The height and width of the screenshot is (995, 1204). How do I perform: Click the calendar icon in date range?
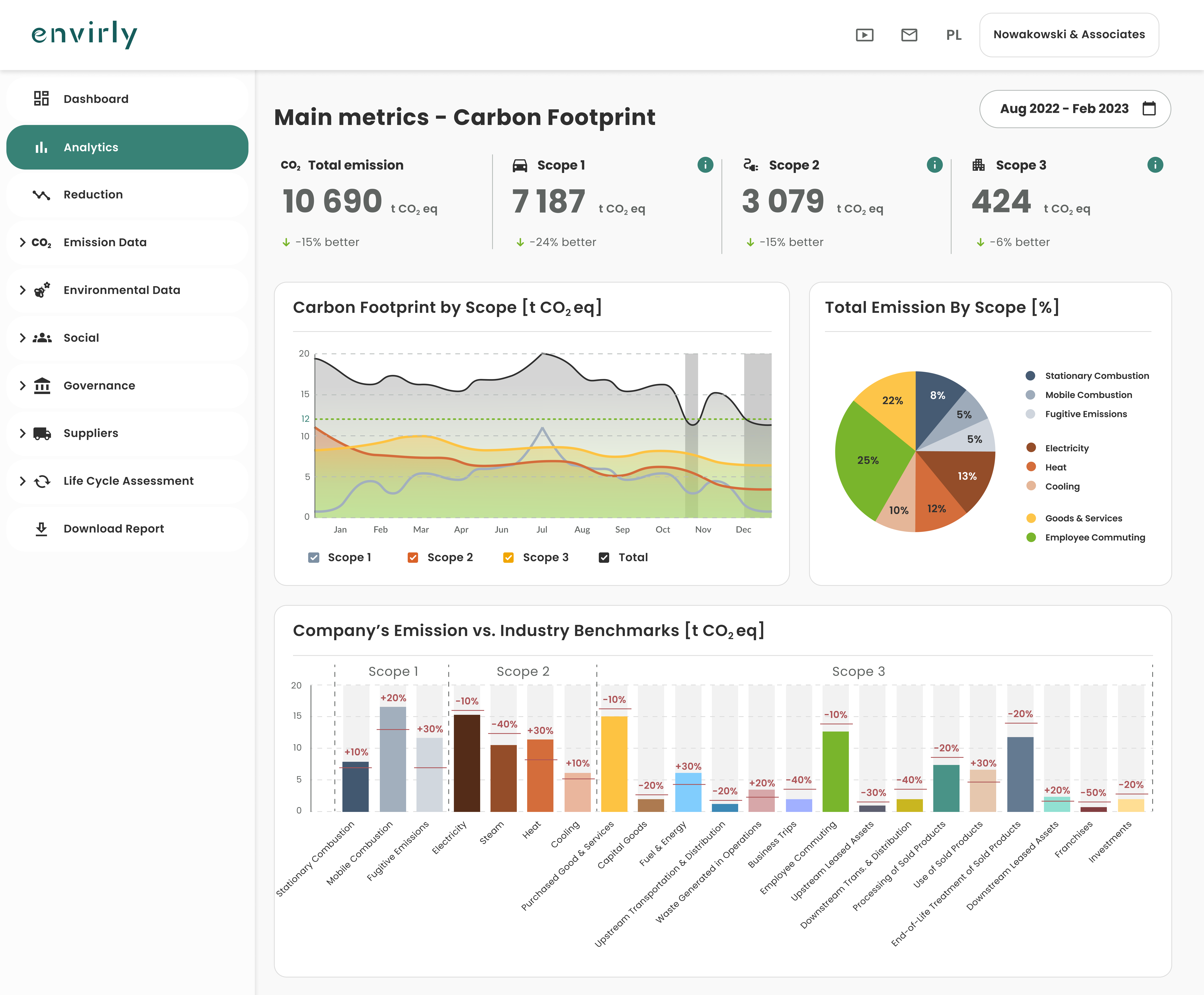(x=1149, y=108)
